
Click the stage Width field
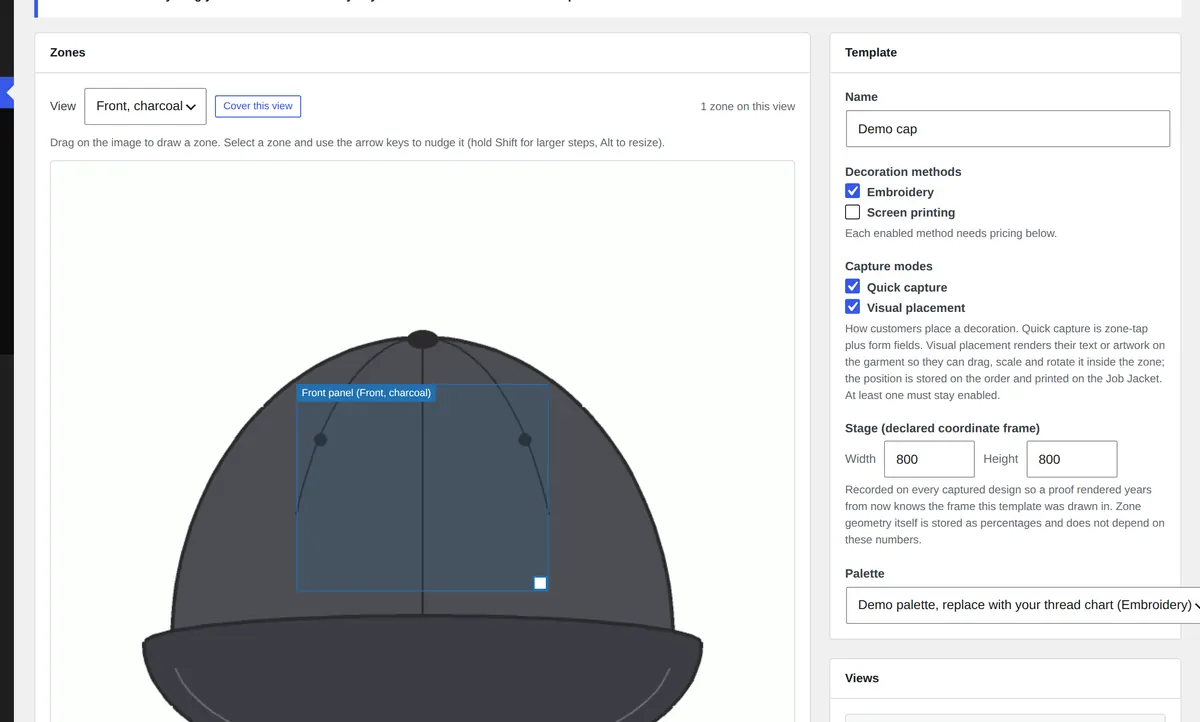point(929,459)
